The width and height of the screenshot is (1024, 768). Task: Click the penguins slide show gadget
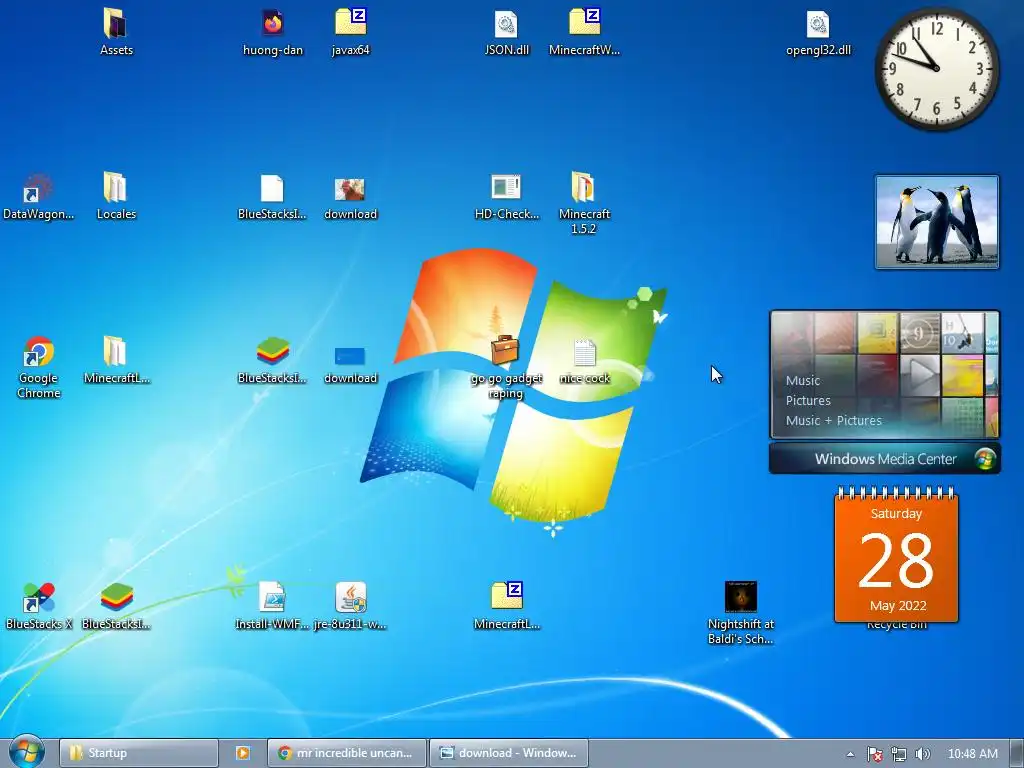coord(936,222)
